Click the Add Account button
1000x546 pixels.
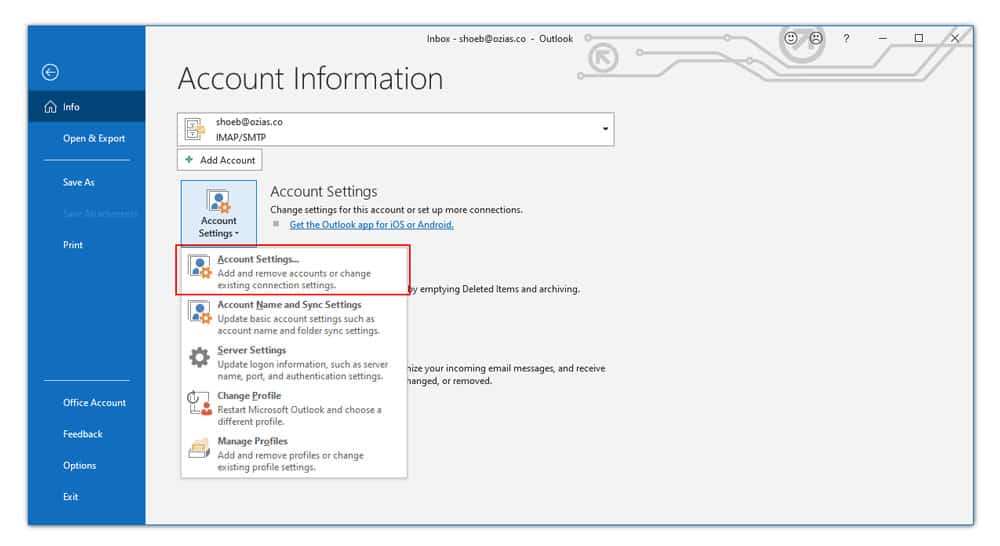point(219,159)
